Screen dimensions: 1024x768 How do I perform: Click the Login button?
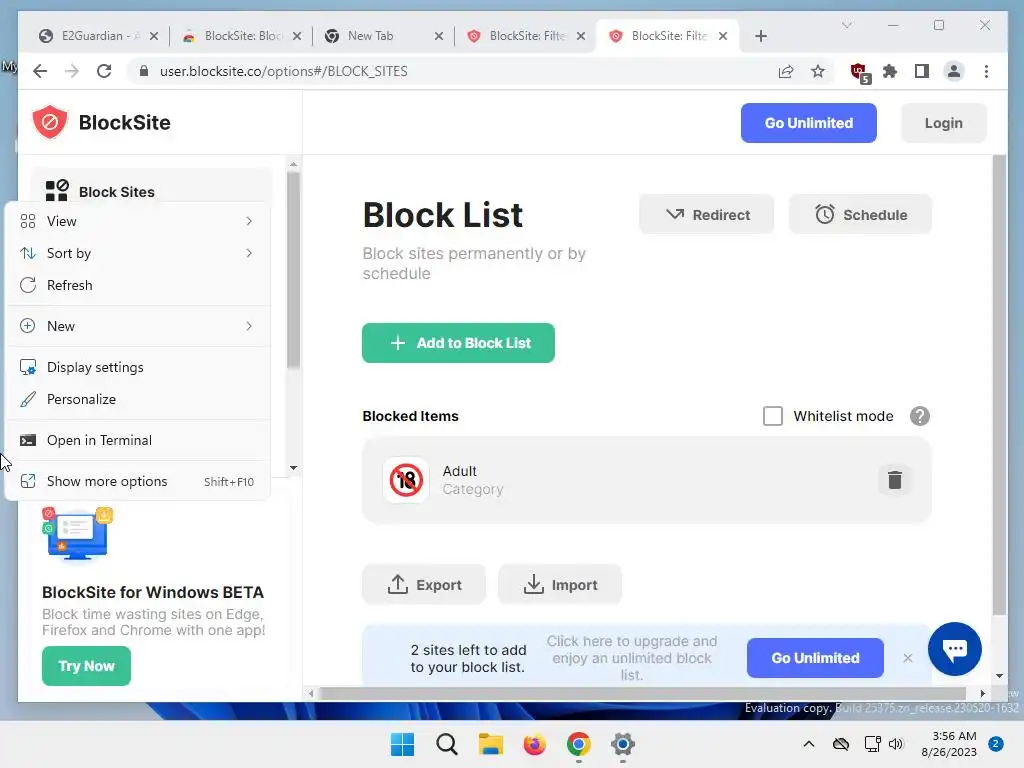click(x=944, y=123)
